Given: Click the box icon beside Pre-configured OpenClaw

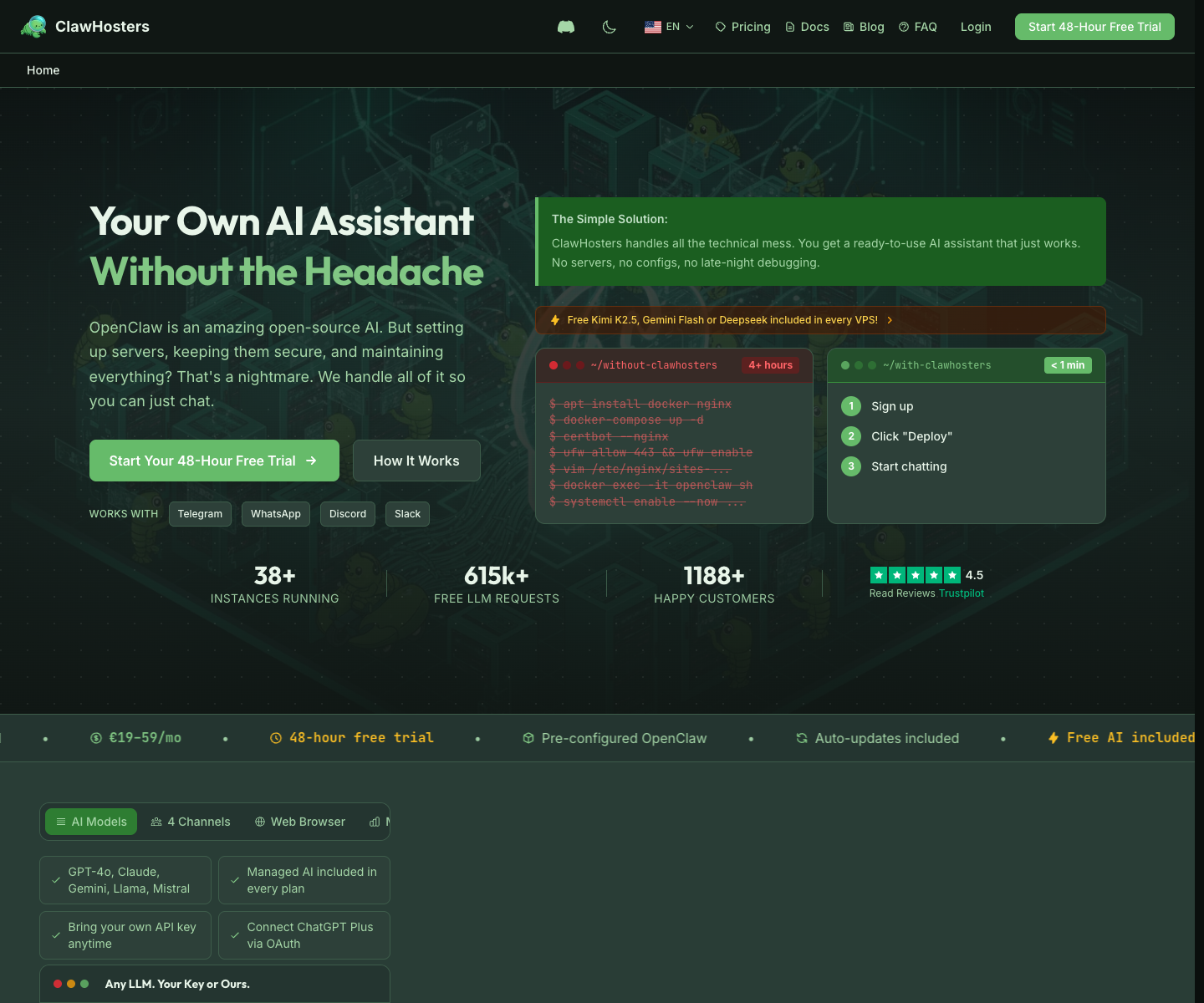Looking at the screenshot, I should point(528,738).
